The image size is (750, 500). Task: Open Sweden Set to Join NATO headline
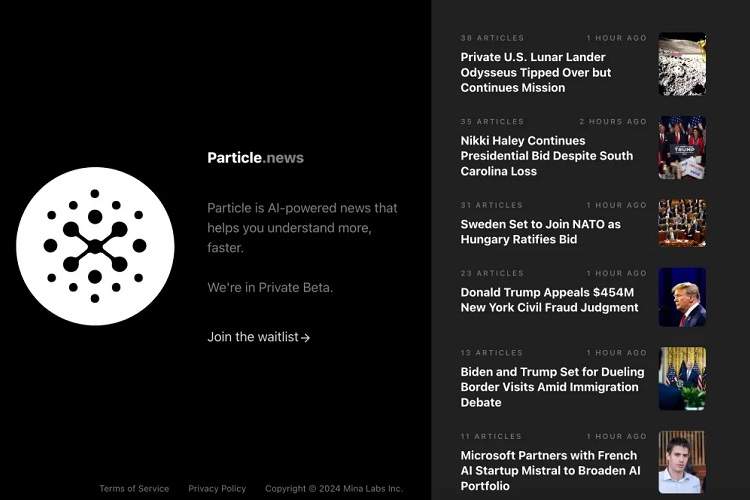540,232
